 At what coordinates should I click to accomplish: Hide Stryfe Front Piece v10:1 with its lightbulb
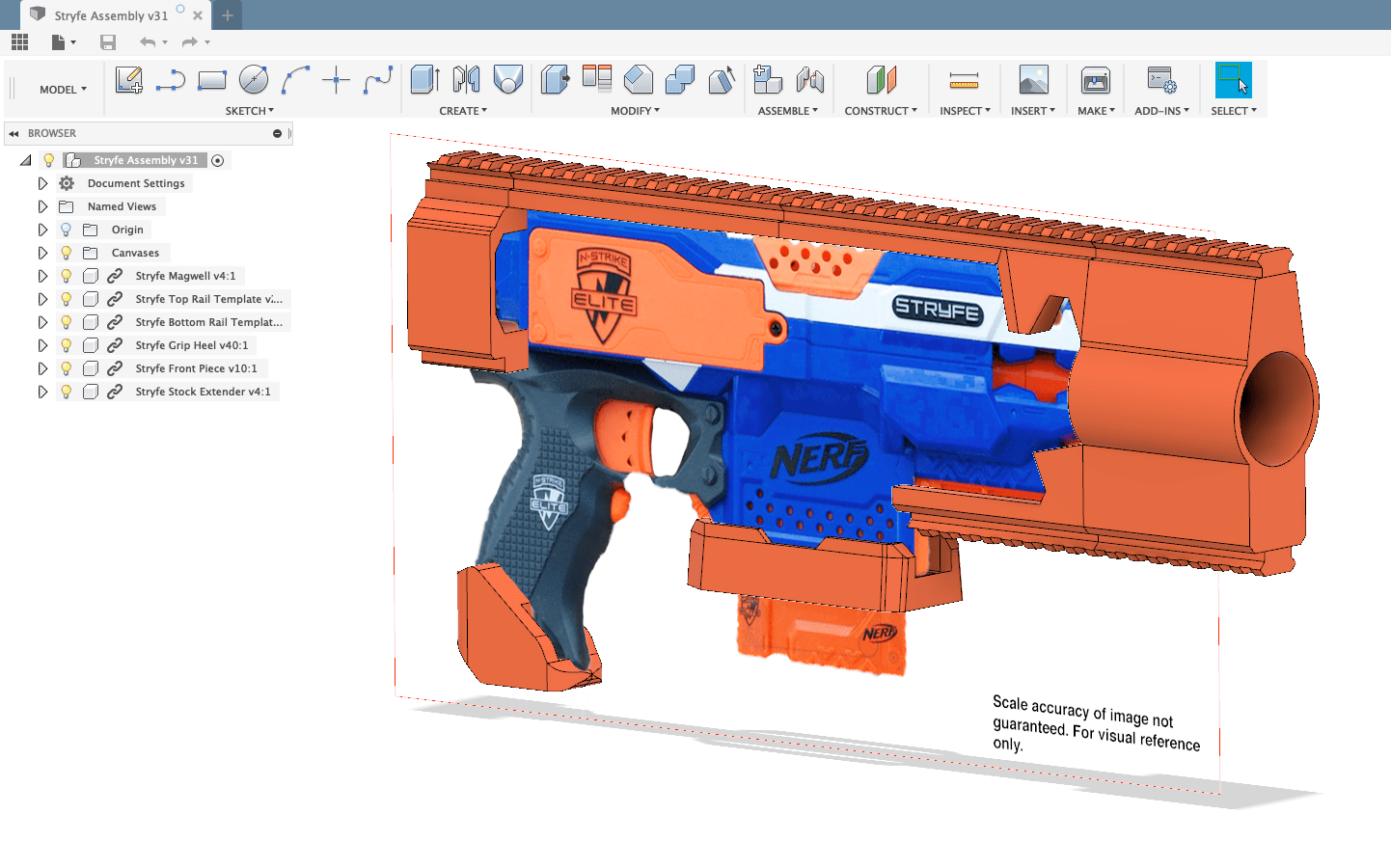pyautogui.click(x=66, y=368)
